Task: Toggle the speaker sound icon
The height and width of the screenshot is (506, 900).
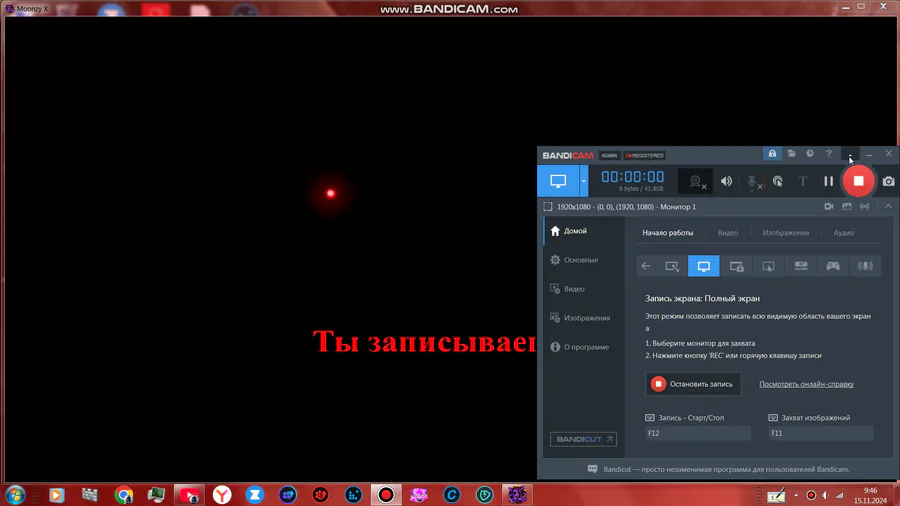Action: tap(726, 181)
